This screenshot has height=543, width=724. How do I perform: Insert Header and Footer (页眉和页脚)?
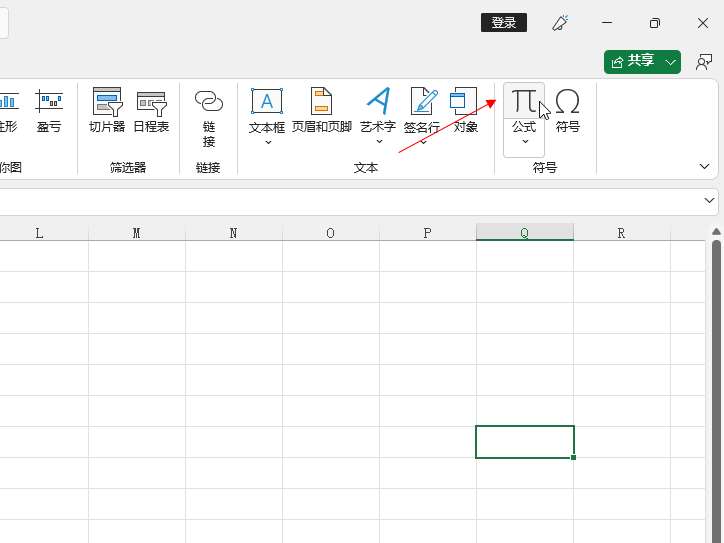click(322, 111)
